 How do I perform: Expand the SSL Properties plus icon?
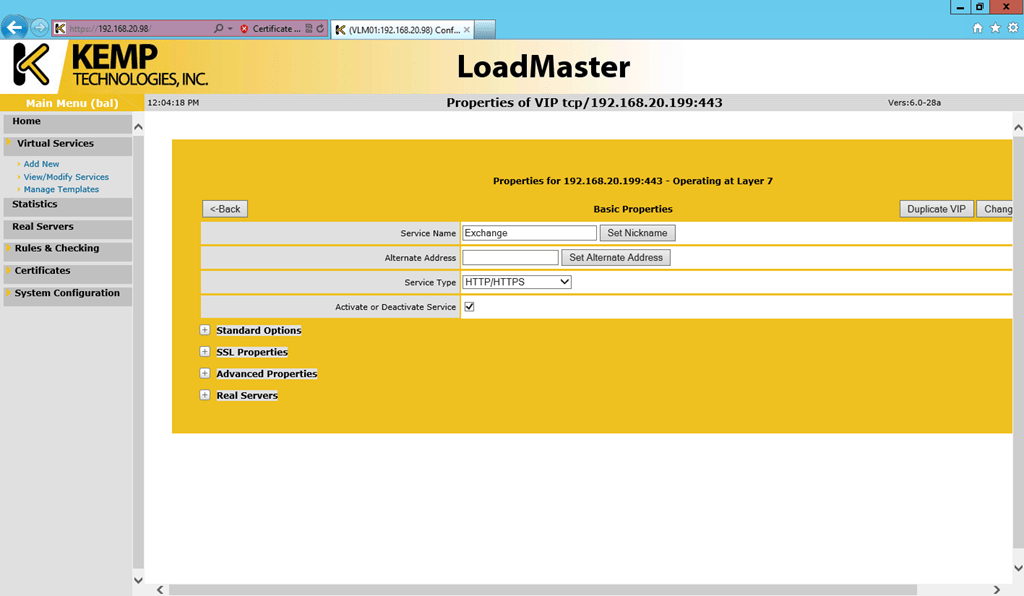204,352
